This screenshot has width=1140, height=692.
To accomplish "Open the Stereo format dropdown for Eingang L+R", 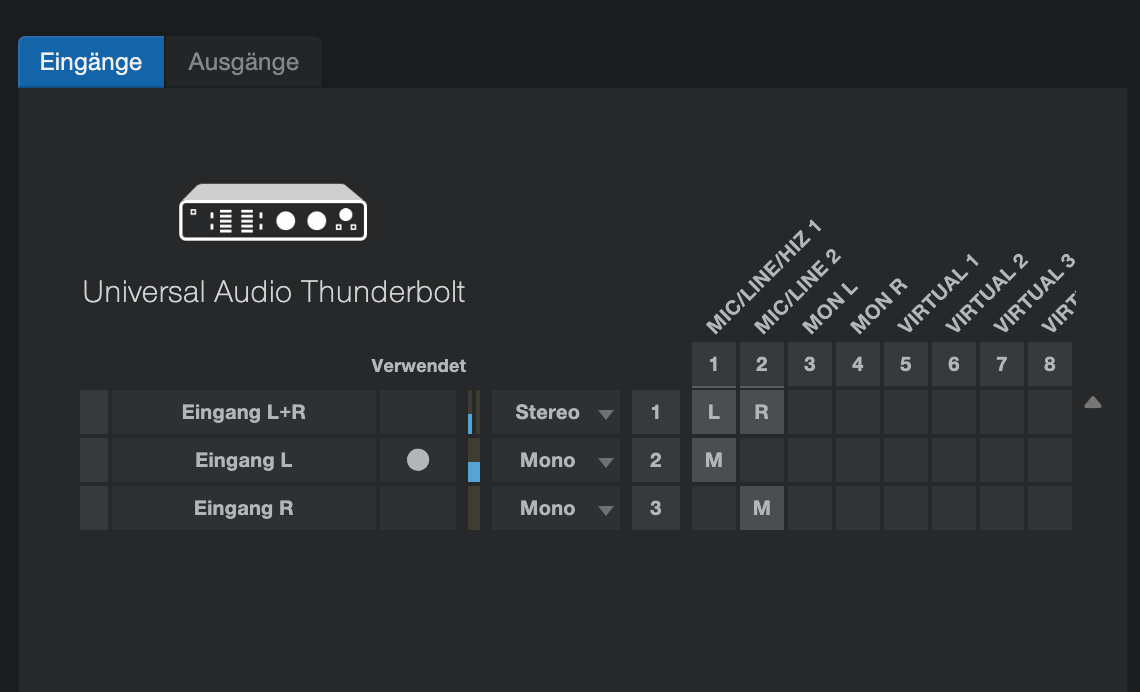I will [x=555, y=412].
